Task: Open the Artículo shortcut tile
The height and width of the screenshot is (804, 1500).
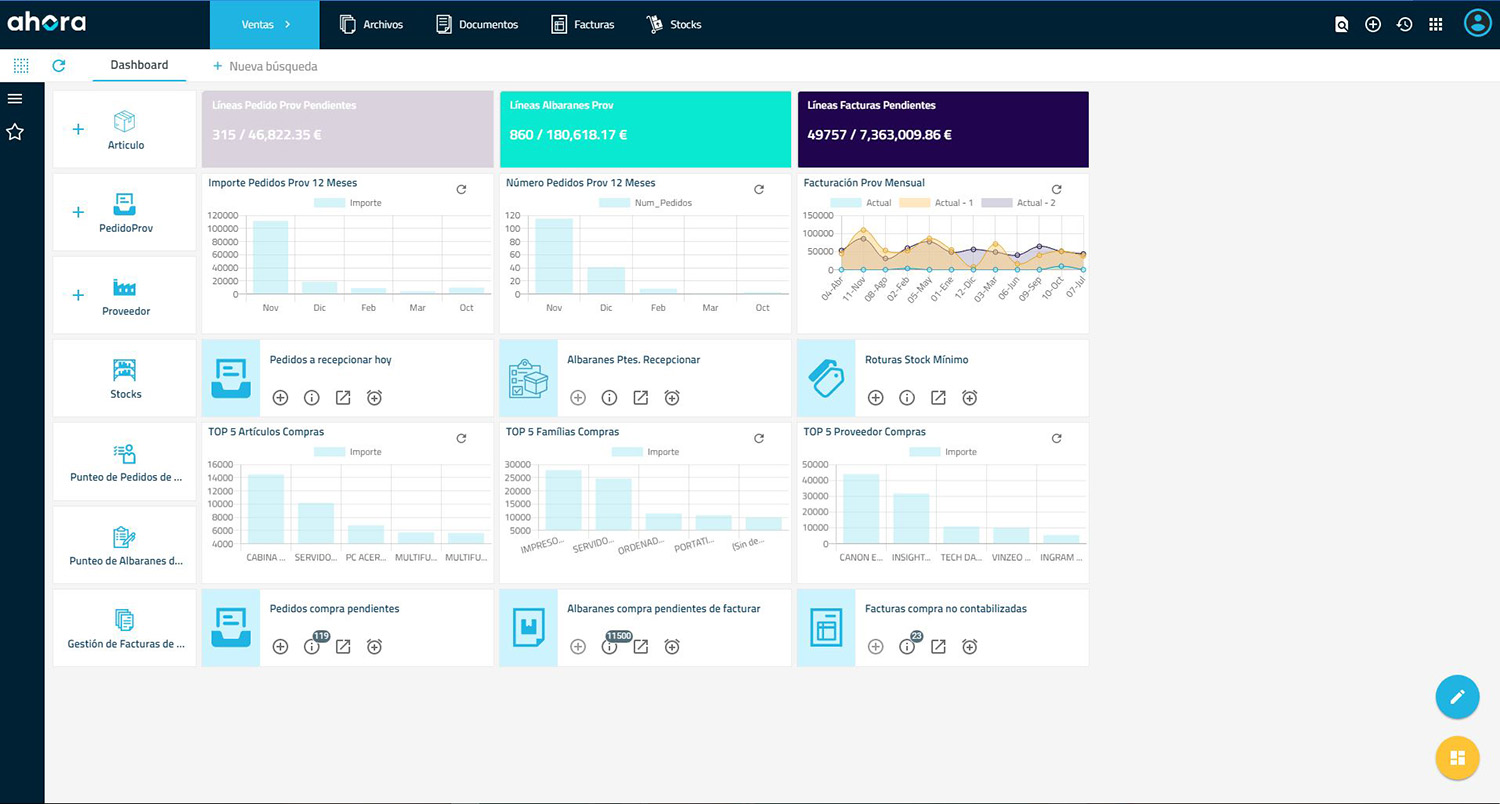Action: coord(125,129)
